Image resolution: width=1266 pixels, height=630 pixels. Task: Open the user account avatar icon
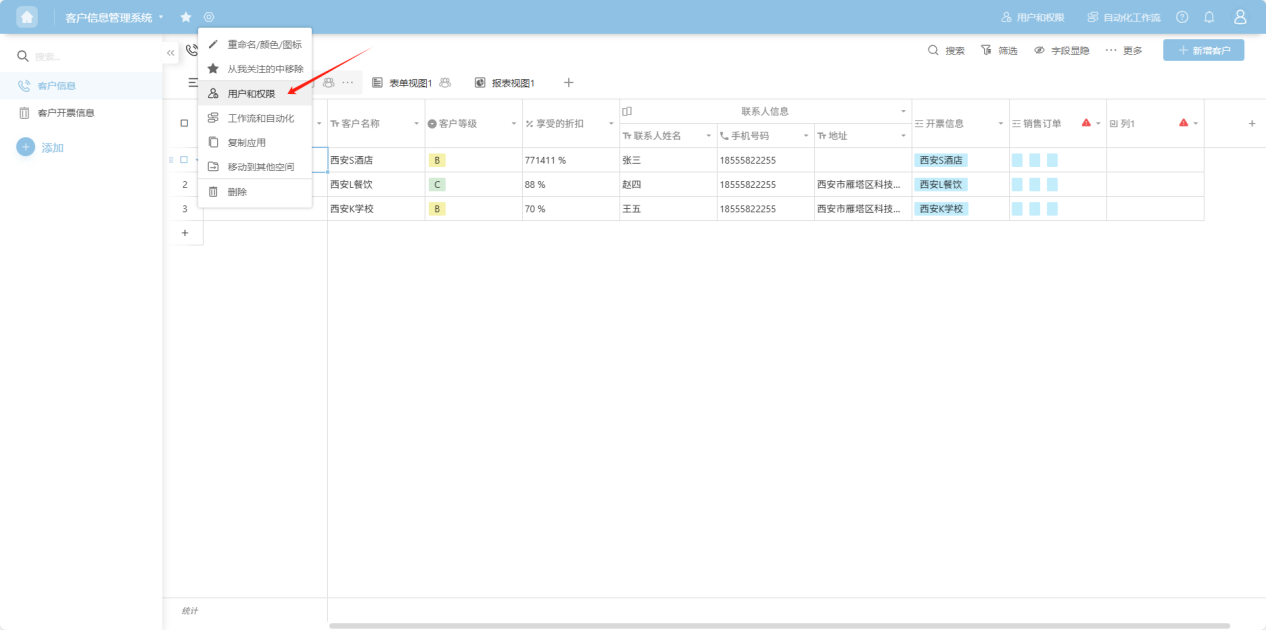point(1240,17)
